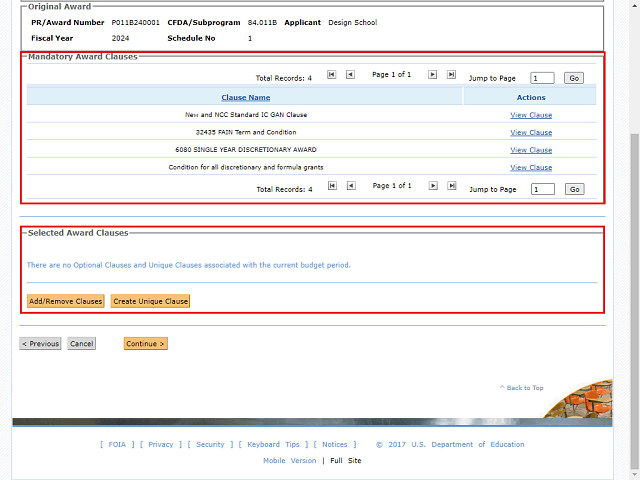Click first page icon in bottom pagination
This screenshot has width=640, height=480.
(x=332, y=186)
